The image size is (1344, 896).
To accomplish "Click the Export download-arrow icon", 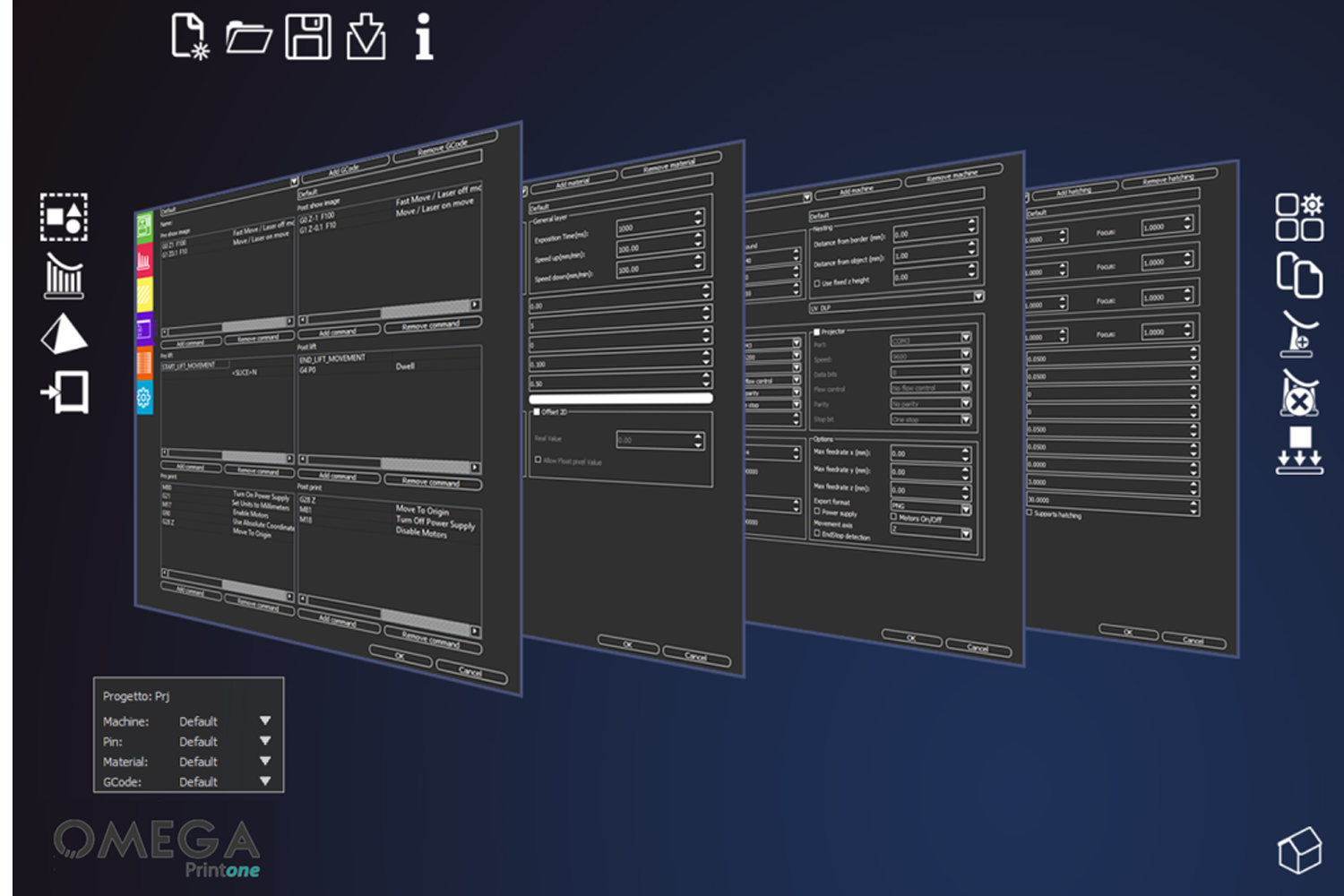I will coord(366,37).
